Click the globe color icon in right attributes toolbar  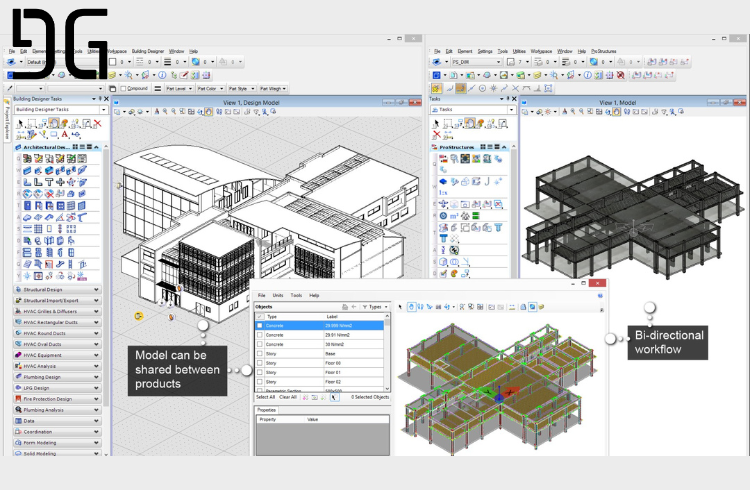(594, 62)
